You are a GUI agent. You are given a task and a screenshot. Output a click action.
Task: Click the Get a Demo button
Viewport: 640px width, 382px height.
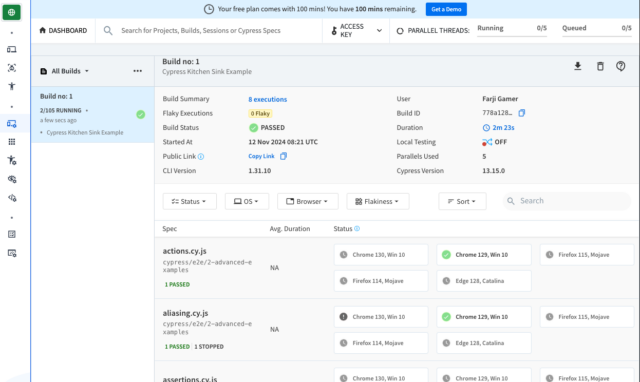tap(446, 9)
